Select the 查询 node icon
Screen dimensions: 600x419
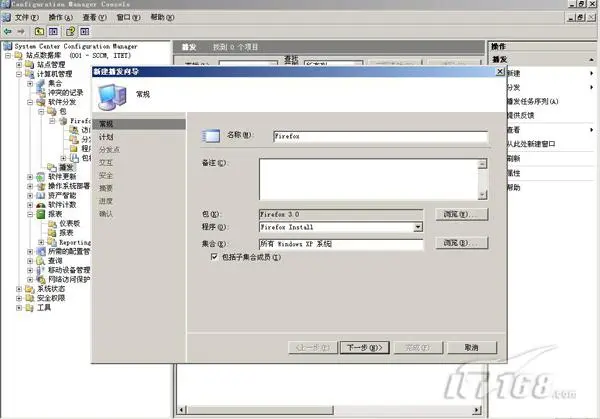(41, 261)
